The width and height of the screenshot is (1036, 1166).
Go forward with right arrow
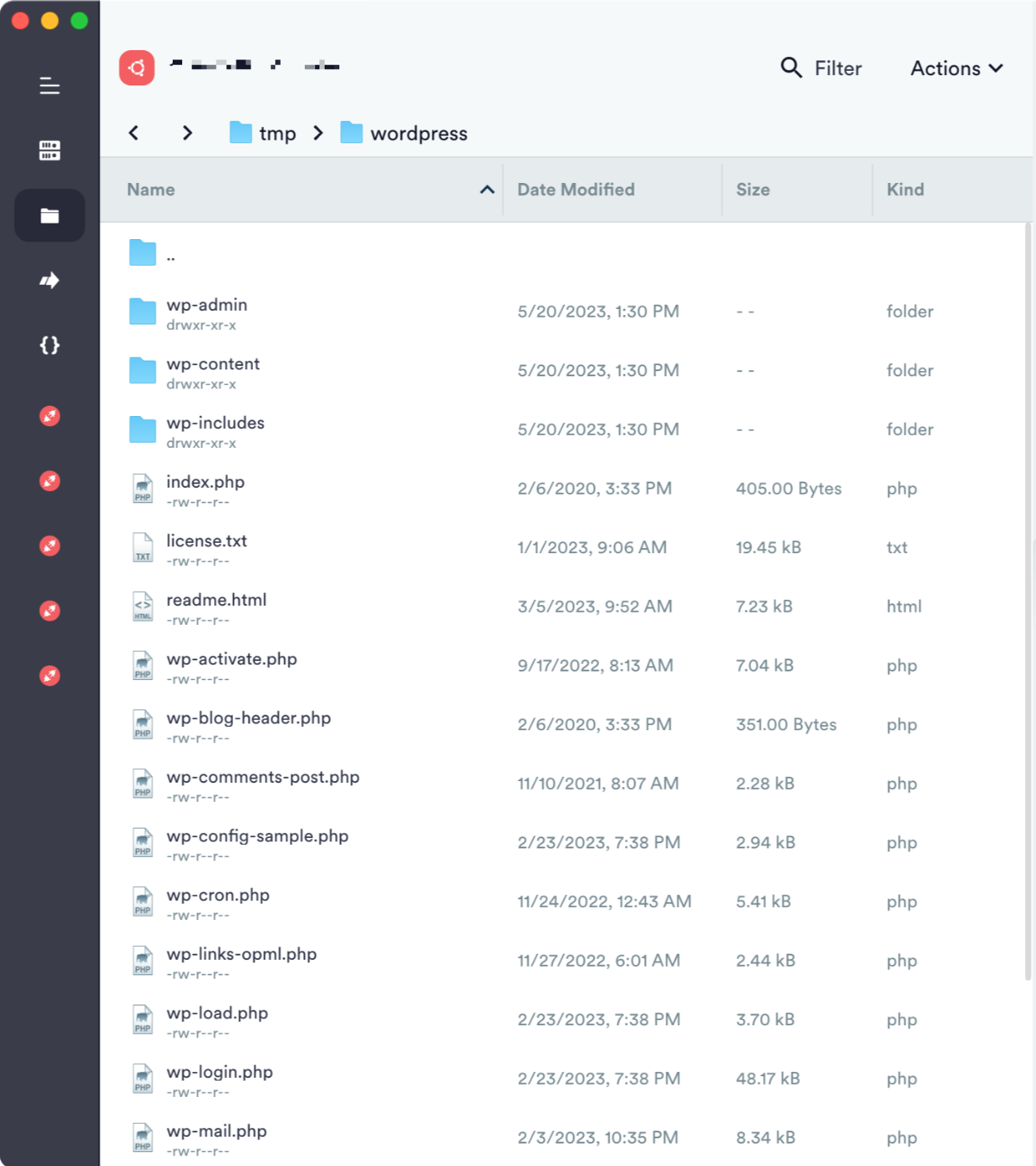(187, 132)
